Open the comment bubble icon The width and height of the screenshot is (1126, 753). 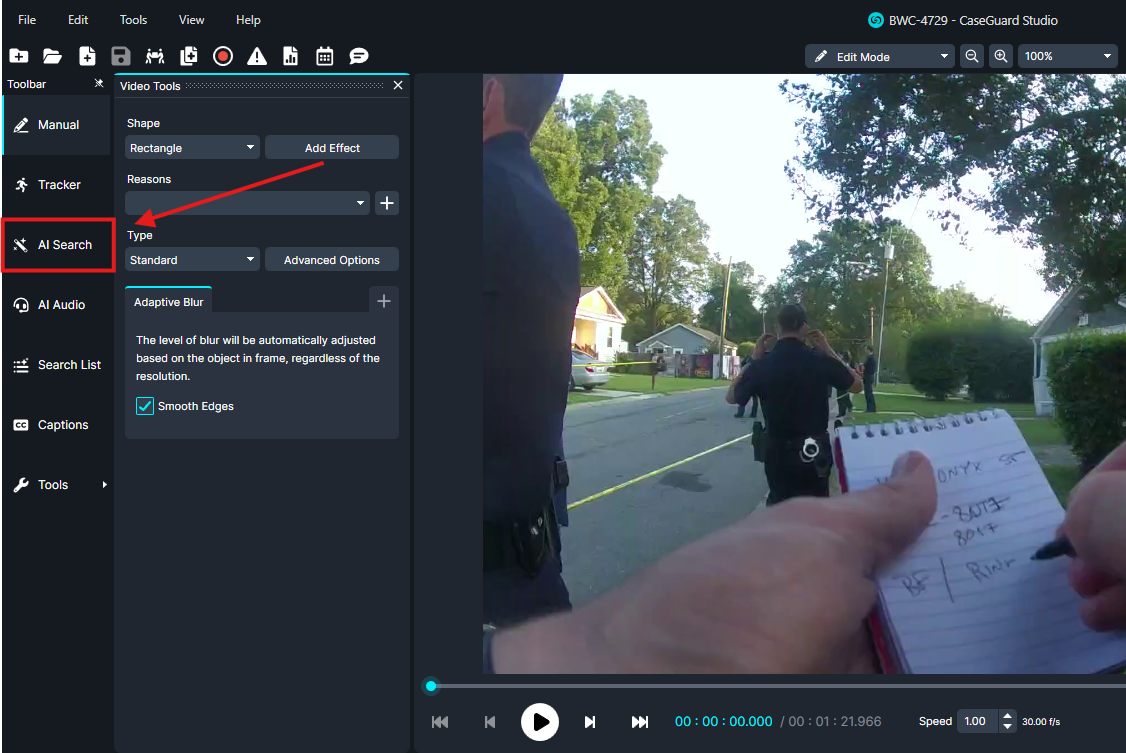[x=359, y=56]
